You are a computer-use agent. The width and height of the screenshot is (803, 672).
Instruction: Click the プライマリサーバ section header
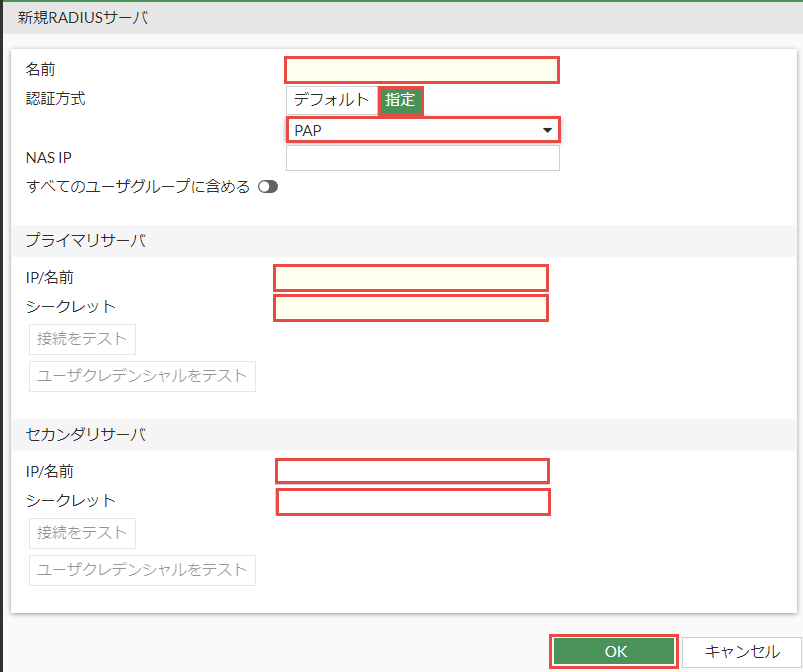[86, 241]
